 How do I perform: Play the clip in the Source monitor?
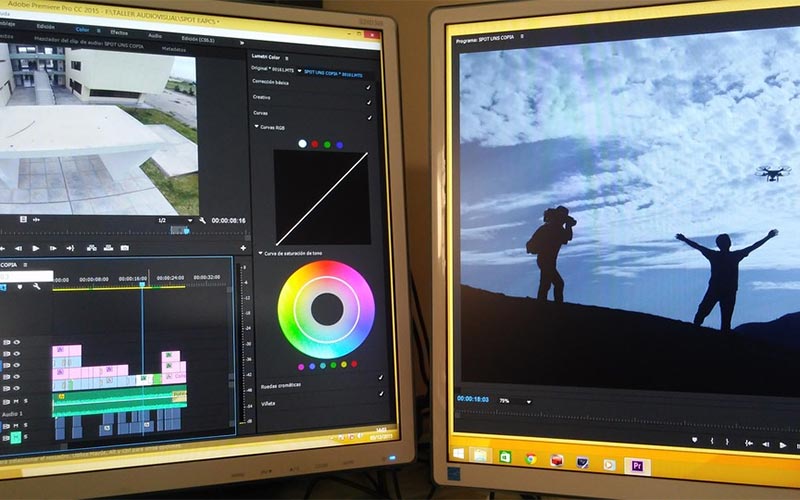(36, 248)
